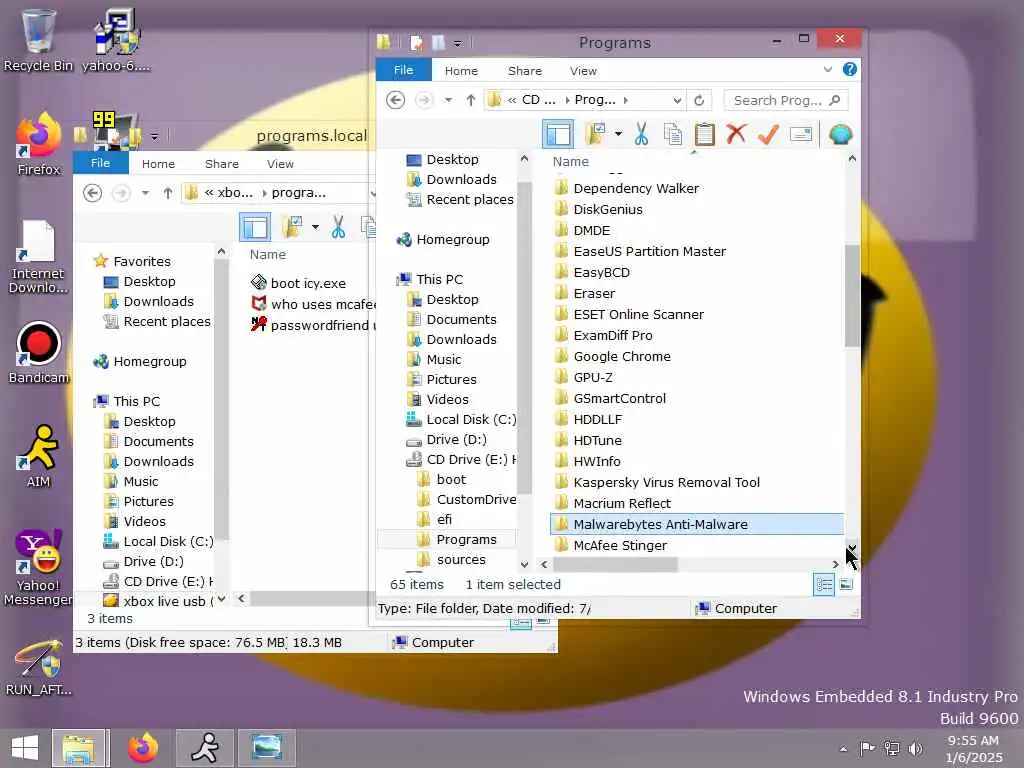
Task: Click Search Prog... input field
Action: tap(786, 100)
